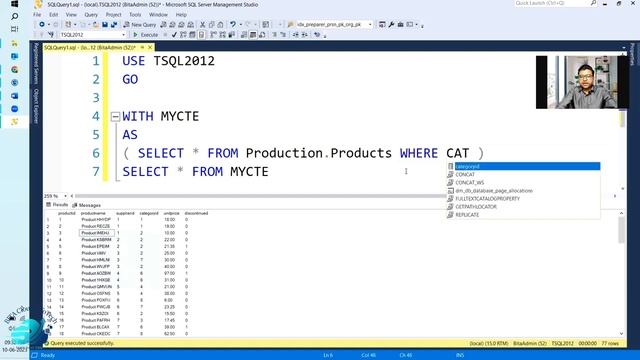Image resolution: width=640 pixels, height=360 pixels.
Task: Click the Save All icon
Action: click(x=114, y=24)
